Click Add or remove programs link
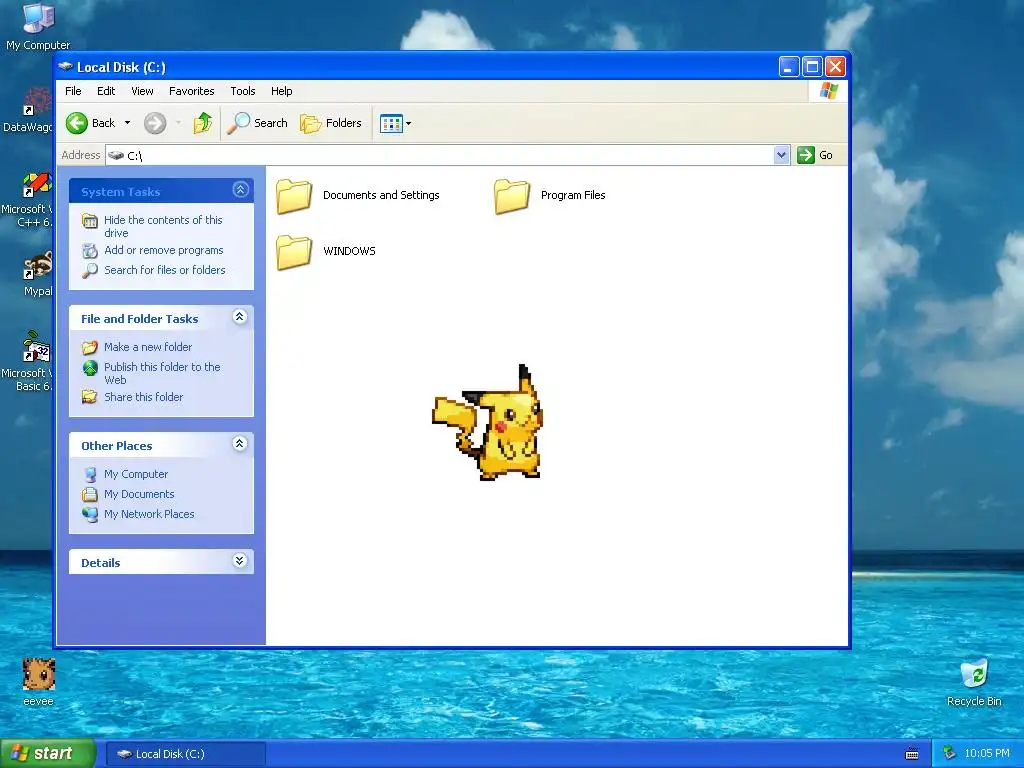 163,250
